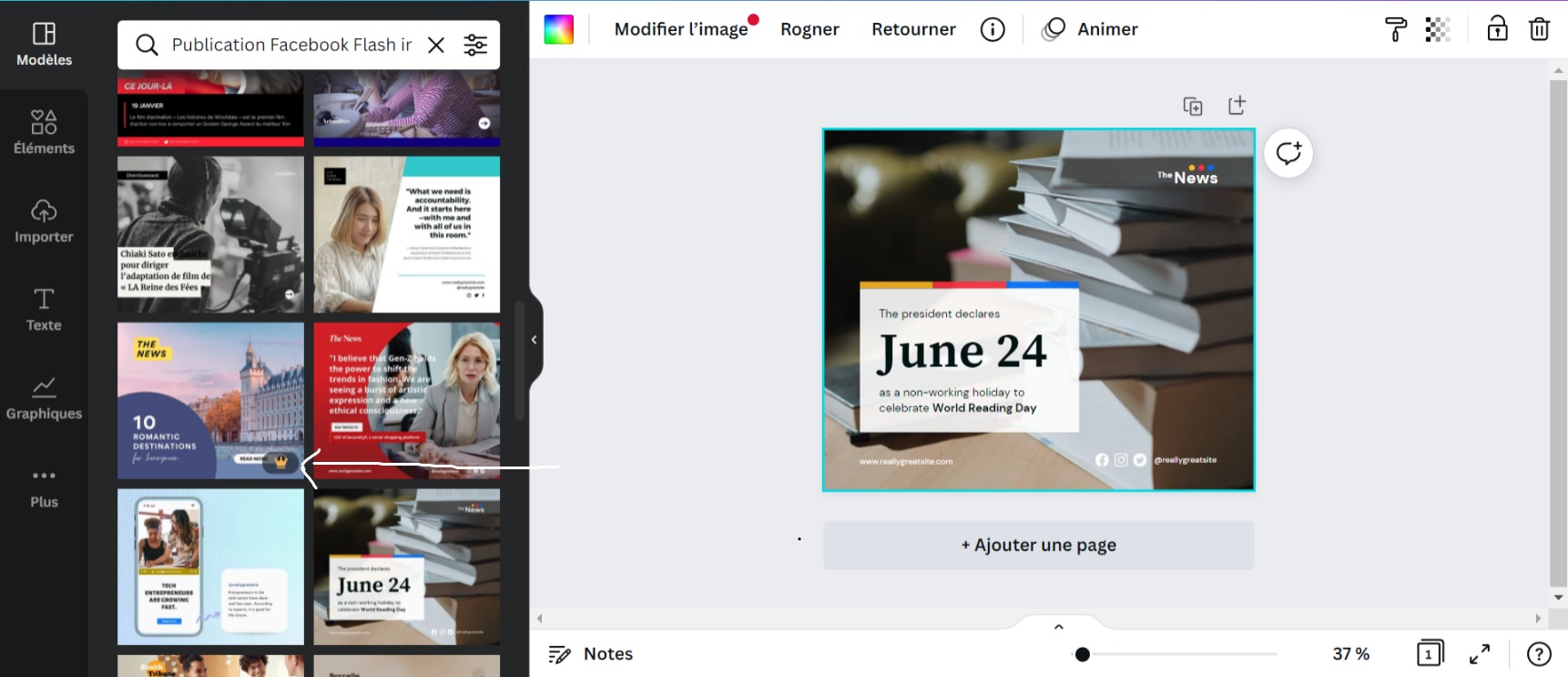Open the image info icon
Image resolution: width=1568 pixels, height=677 pixels.
point(993,29)
